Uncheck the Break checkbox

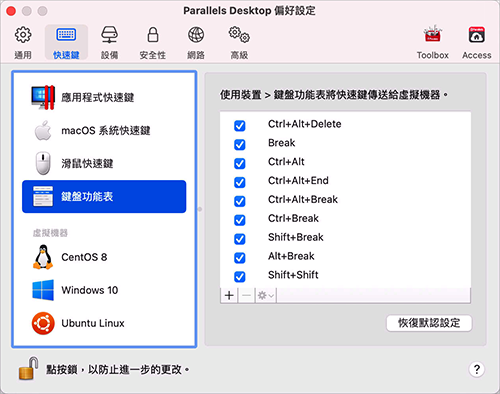(x=240, y=145)
